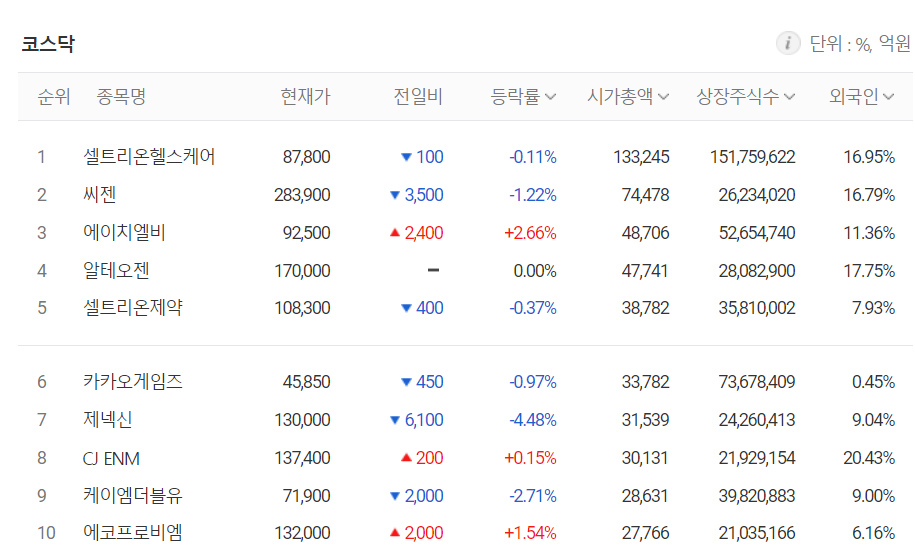The height and width of the screenshot is (553, 915).
Task: Click market cap 74,478
Action: coord(645,195)
